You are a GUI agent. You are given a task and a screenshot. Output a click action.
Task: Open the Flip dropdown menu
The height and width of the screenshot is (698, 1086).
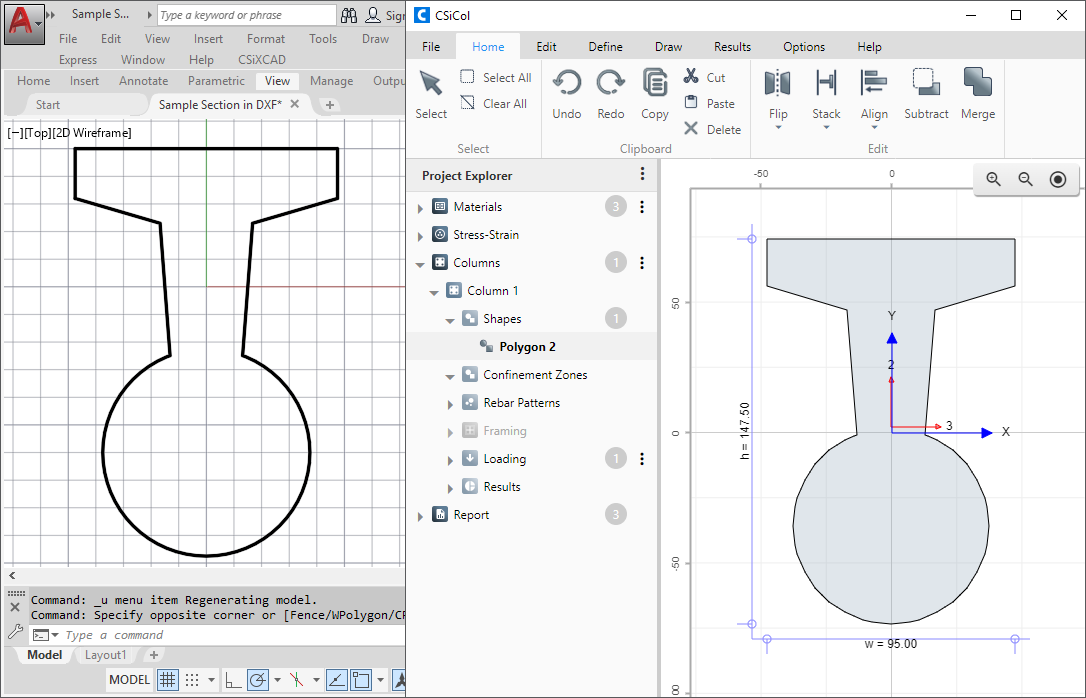[x=778, y=127]
